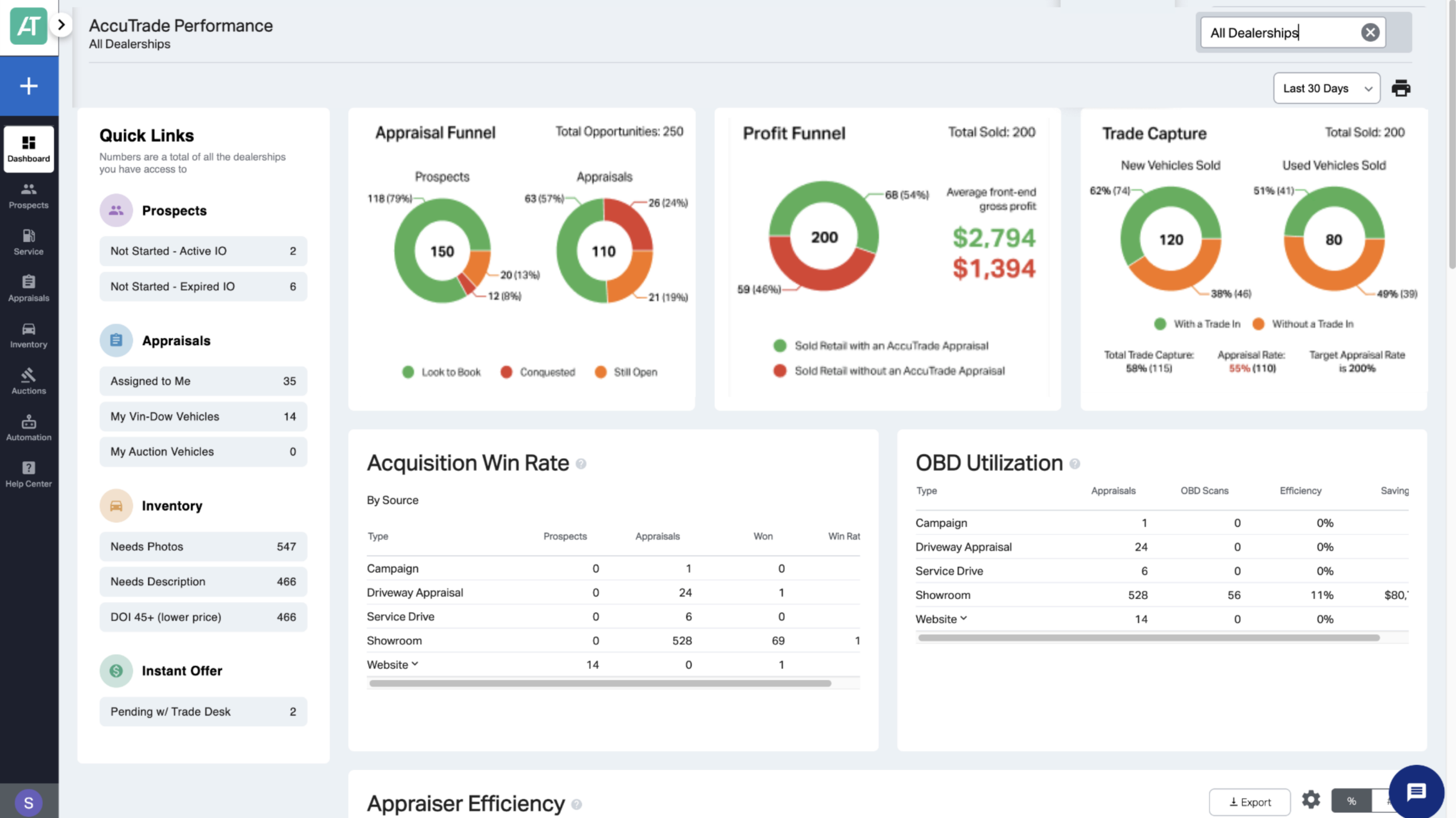Click the page vertical scrollbar
Image resolution: width=1456 pixels, height=818 pixels.
[1451, 136]
